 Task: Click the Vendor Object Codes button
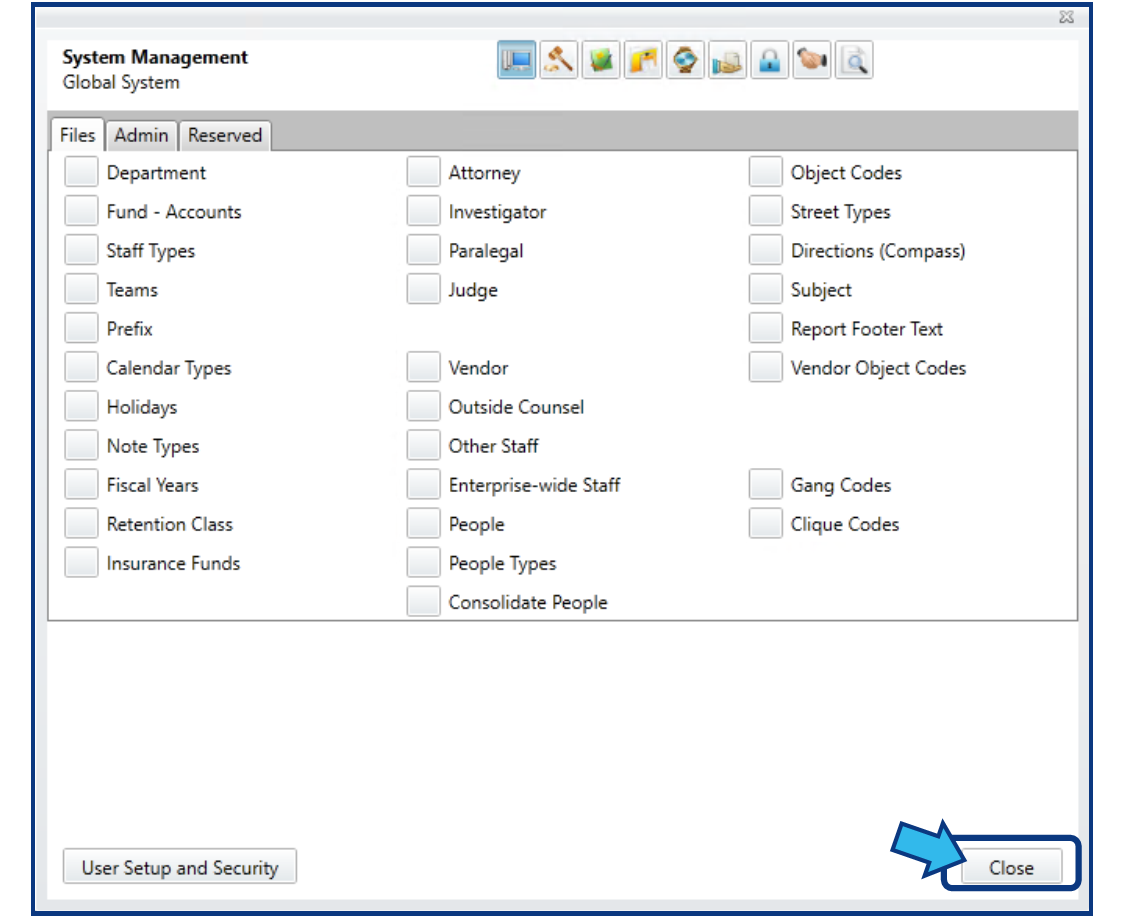pyautogui.click(x=766, y=367)
